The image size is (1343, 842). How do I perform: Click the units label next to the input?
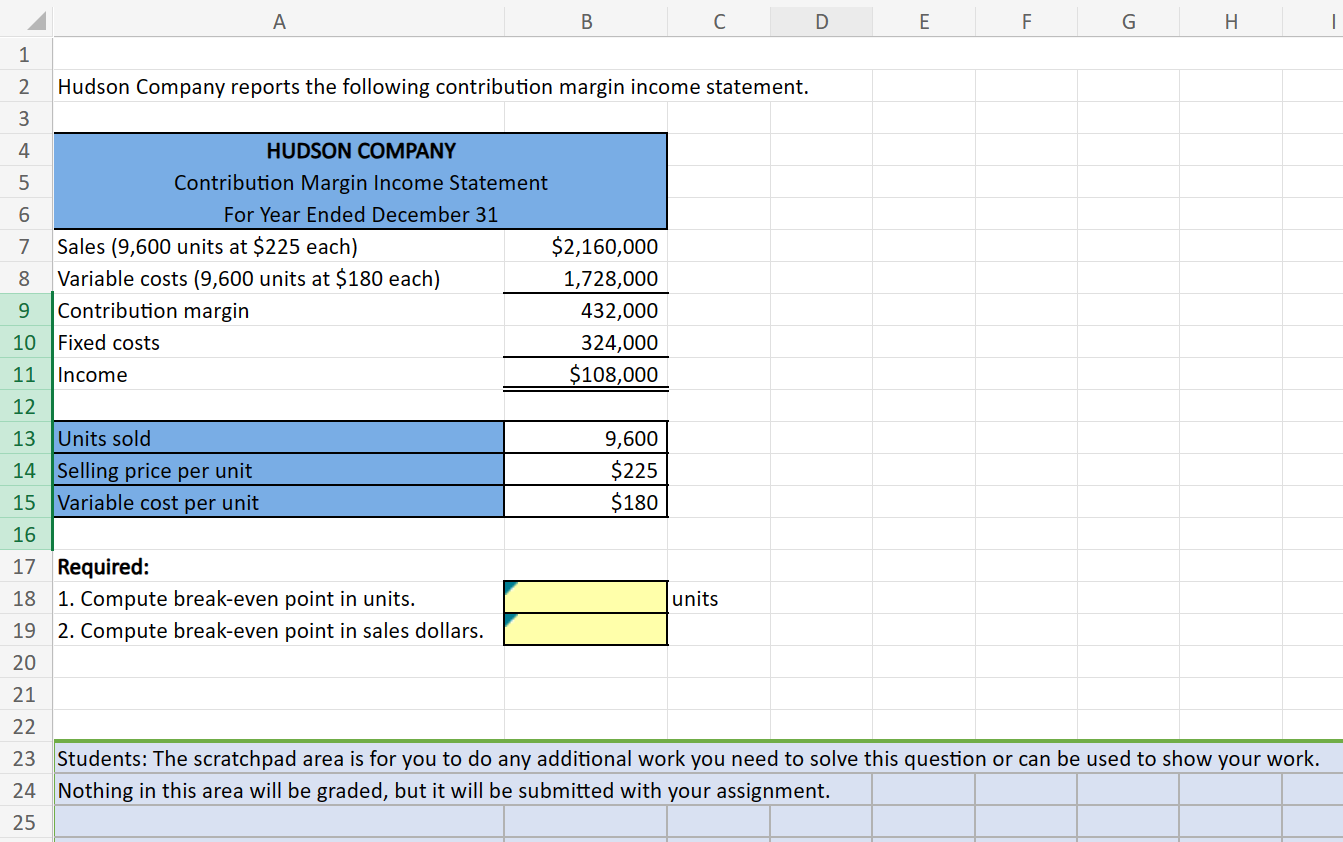[x=695, y=597]
